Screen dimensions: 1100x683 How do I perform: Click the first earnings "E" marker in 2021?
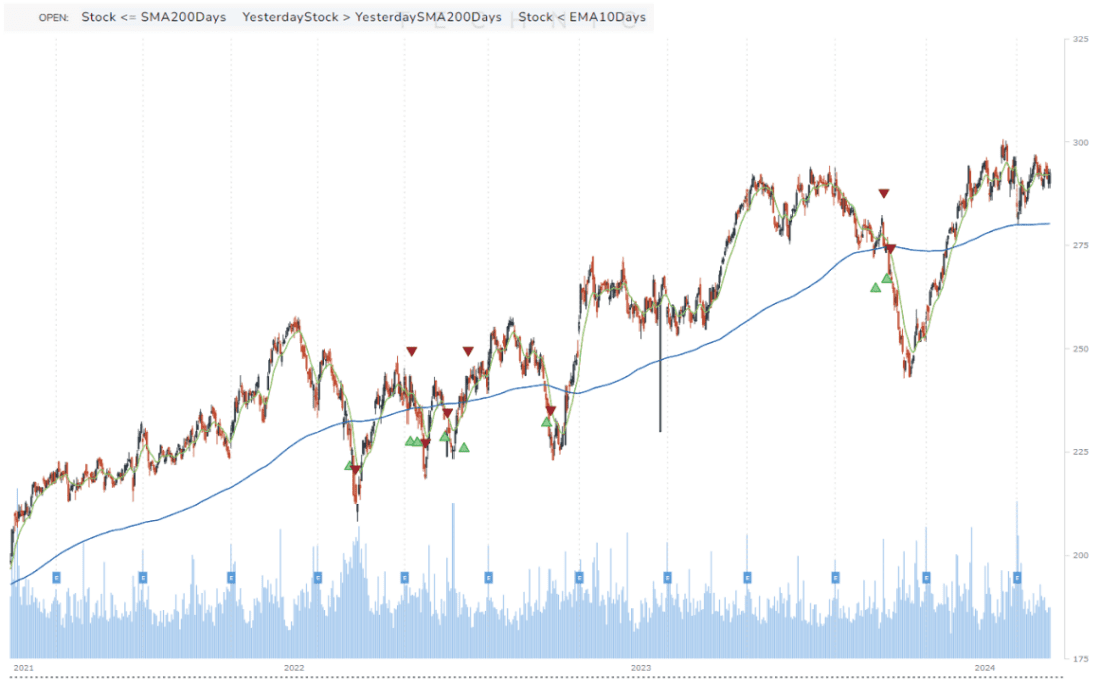(x=57, y=575)
